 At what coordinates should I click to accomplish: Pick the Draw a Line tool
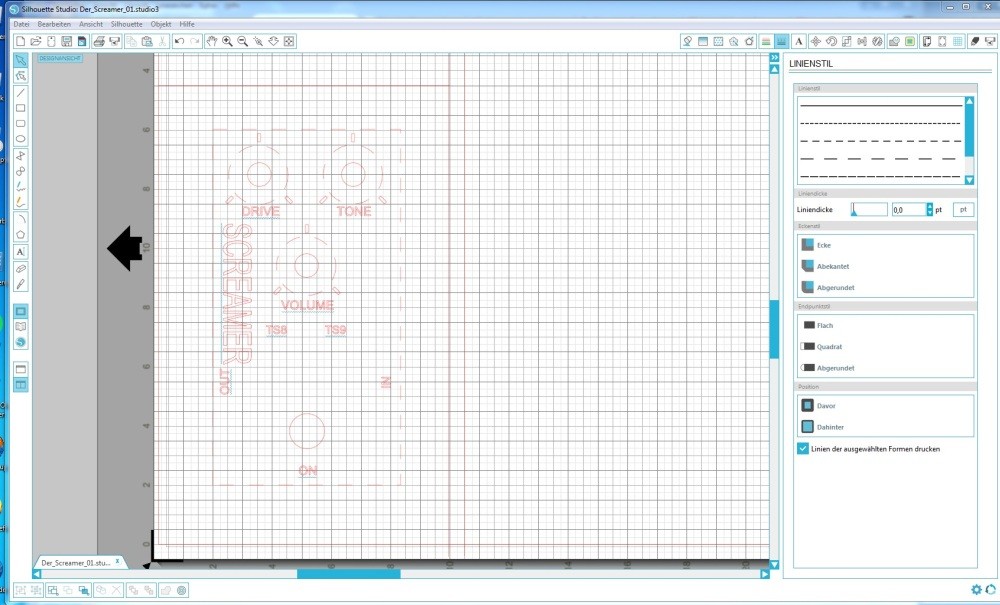pos(20,92)
